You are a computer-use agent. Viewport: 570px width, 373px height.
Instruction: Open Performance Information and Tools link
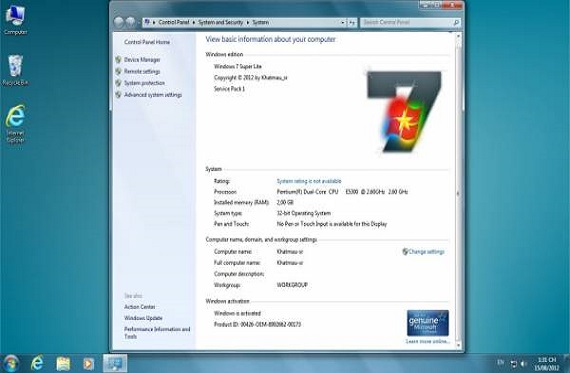point(157,333)
